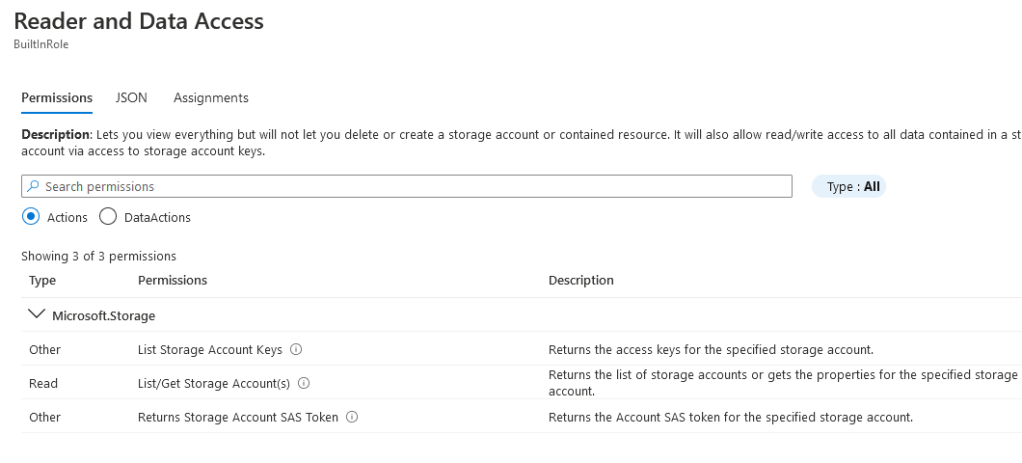Collapse the Microsoft.Storage group chevron
The image size is (1022, 463).
37,315
